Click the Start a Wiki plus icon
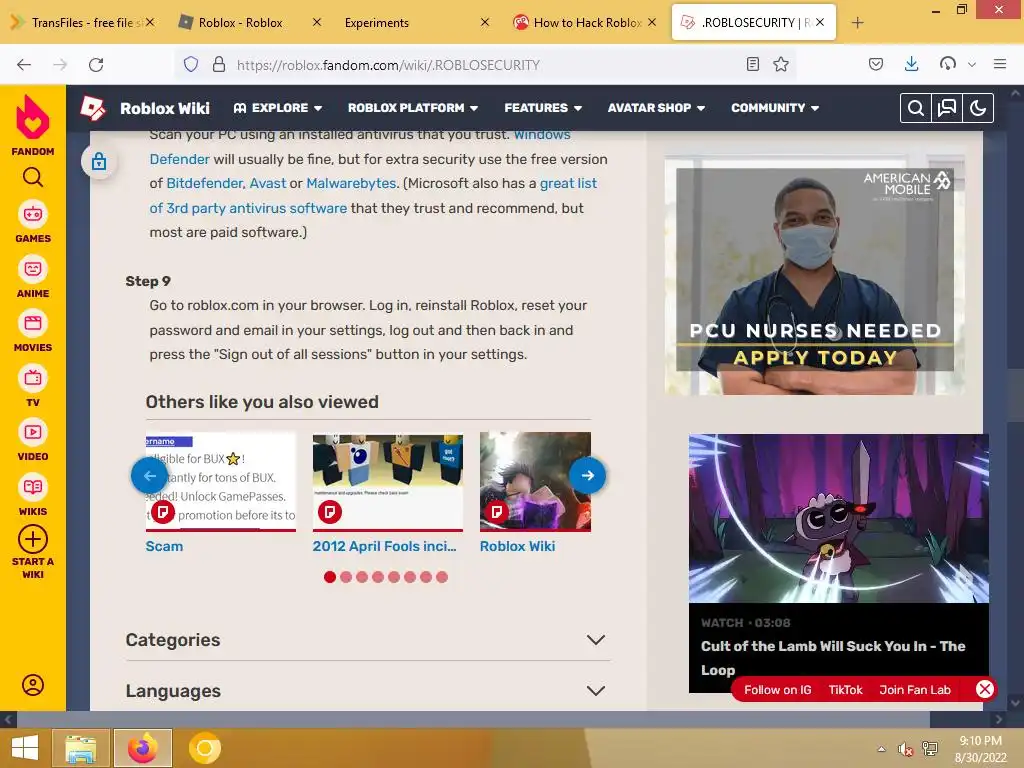The image size is (1024, 768). point(33,539)
